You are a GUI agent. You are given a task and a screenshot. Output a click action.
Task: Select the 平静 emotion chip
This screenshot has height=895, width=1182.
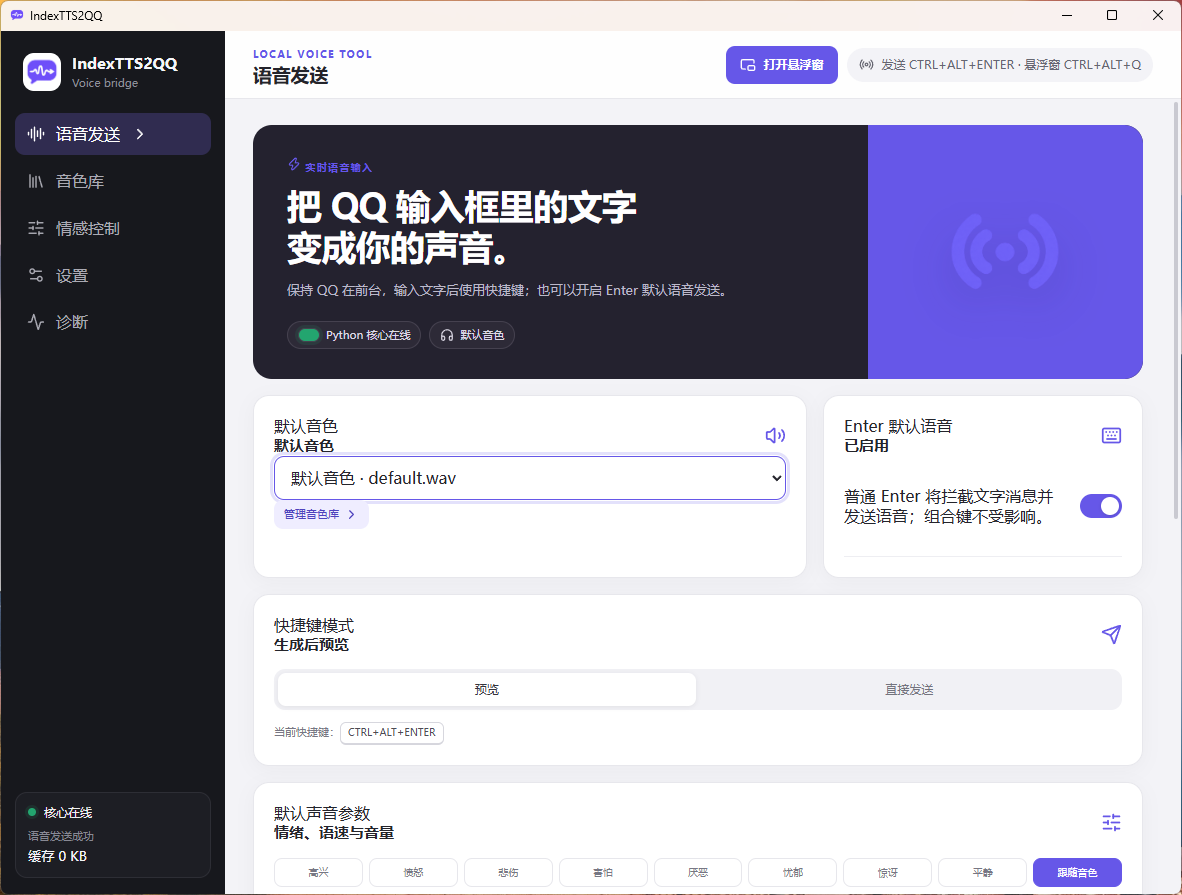(x=982, y=872)
